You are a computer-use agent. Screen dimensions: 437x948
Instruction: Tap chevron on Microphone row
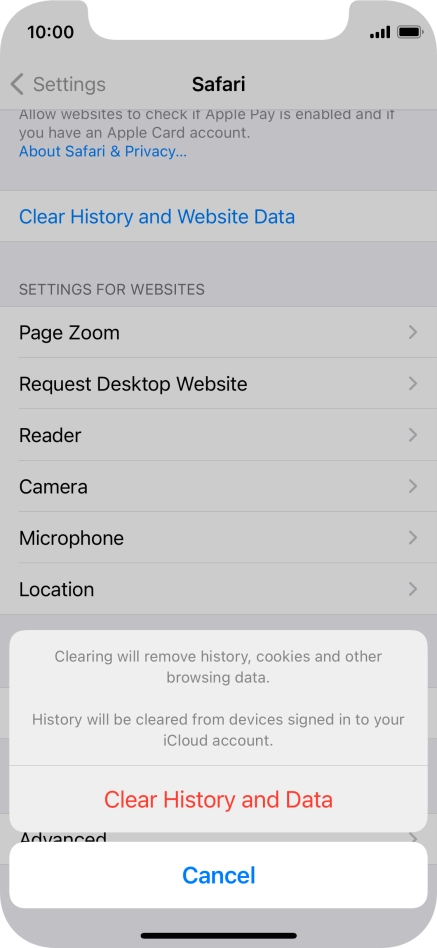coord(413,537)
